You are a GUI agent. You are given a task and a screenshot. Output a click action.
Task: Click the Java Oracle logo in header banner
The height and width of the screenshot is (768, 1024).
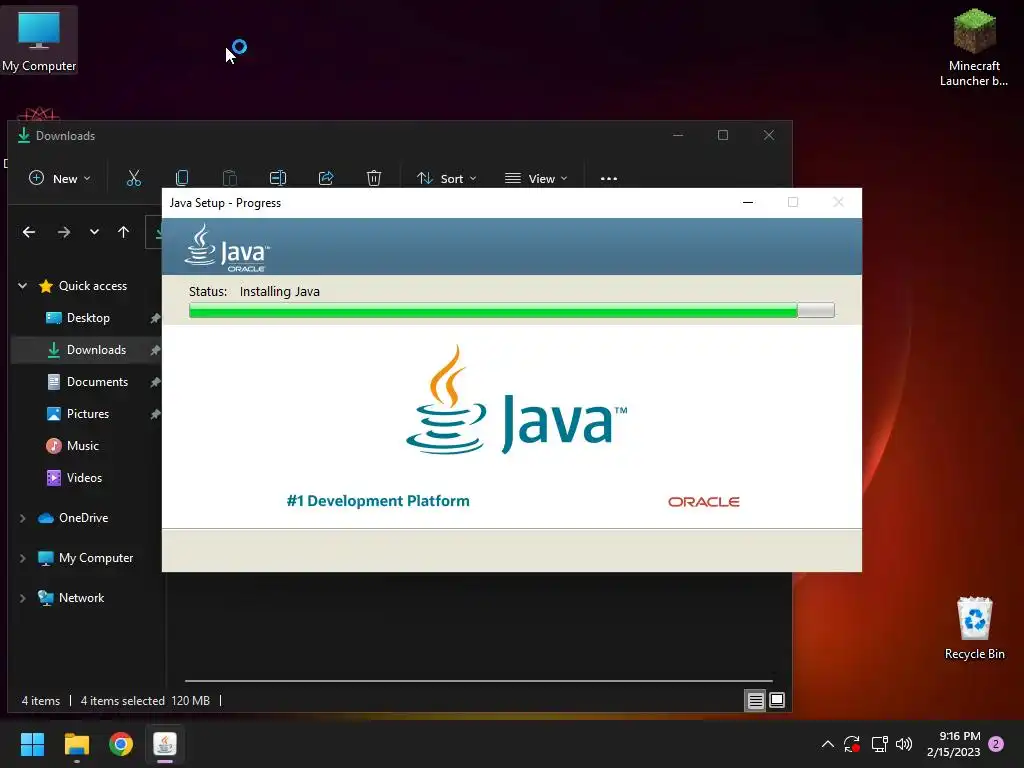tap(227, 248)
